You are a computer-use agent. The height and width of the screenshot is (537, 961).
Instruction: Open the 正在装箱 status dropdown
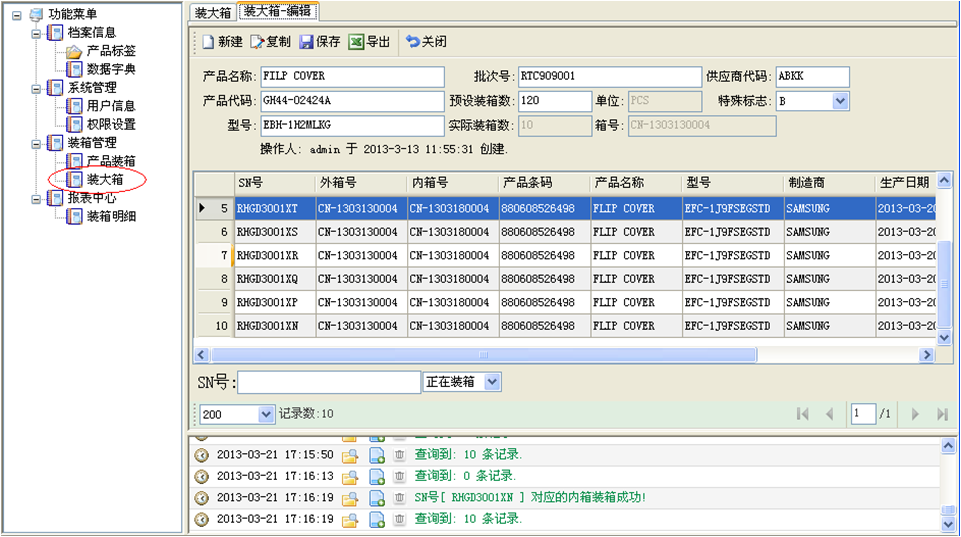492,382
